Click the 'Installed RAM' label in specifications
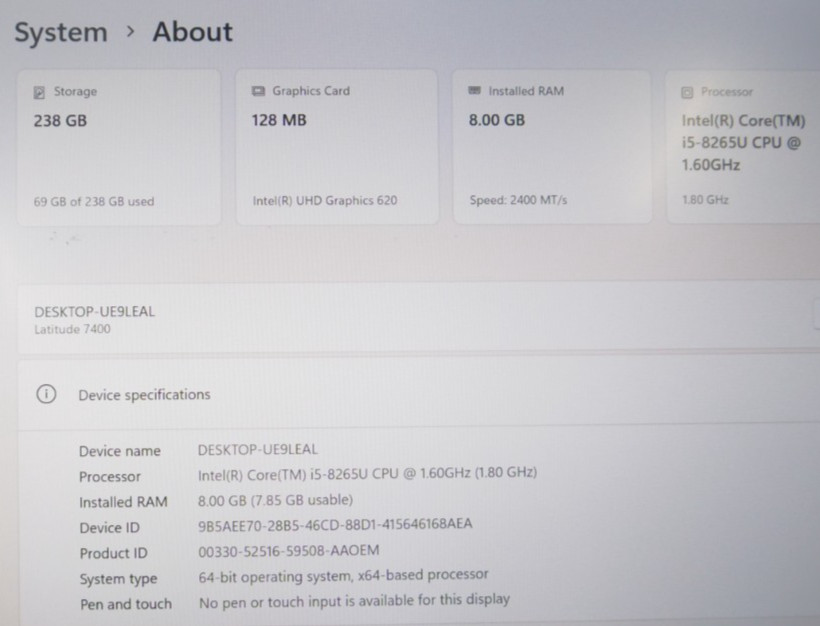This screenshot has width=820, height=626. tap(123, 502)
